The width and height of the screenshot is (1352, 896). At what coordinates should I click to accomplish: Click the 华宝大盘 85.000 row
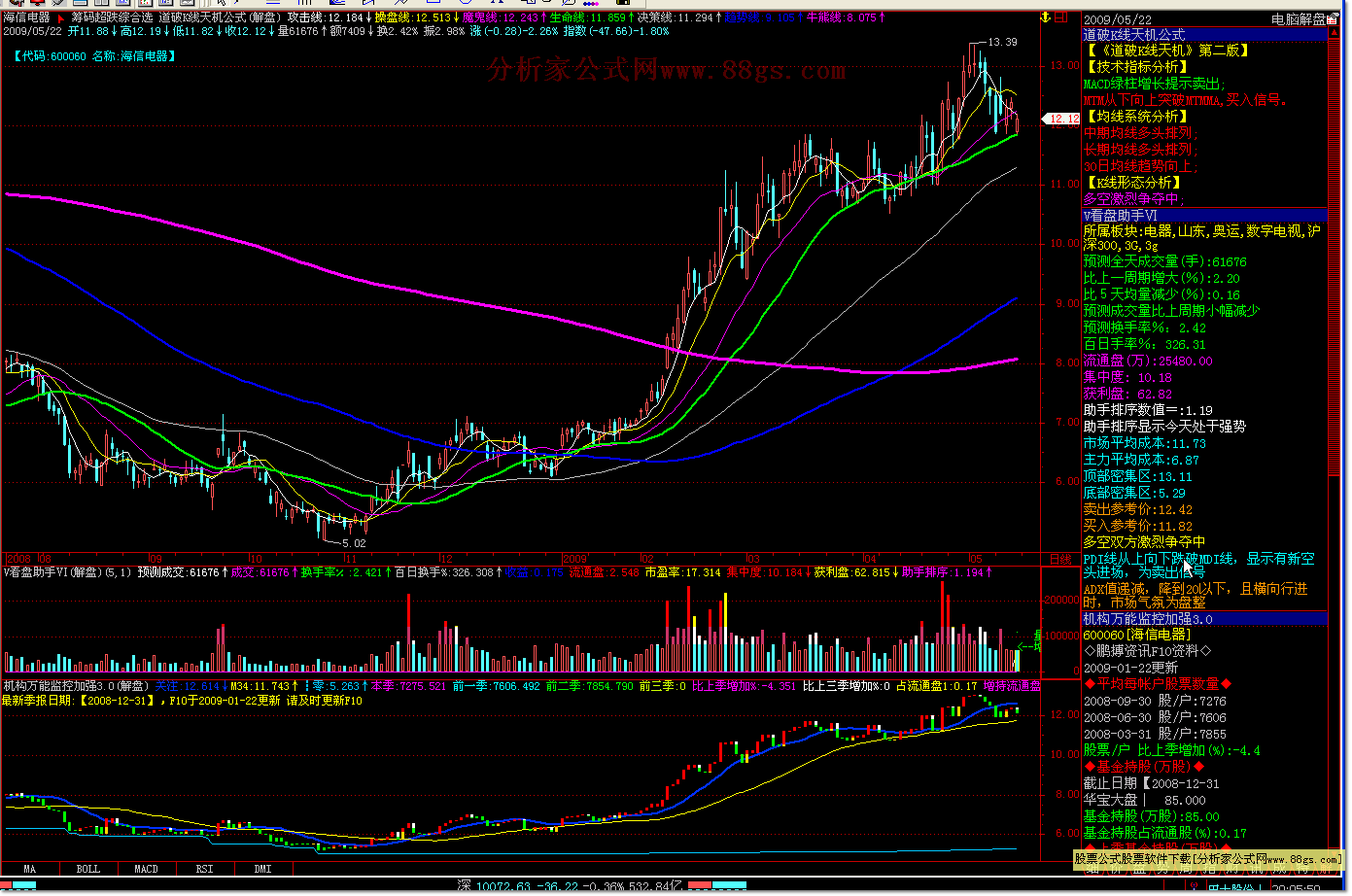(1145, 800)
